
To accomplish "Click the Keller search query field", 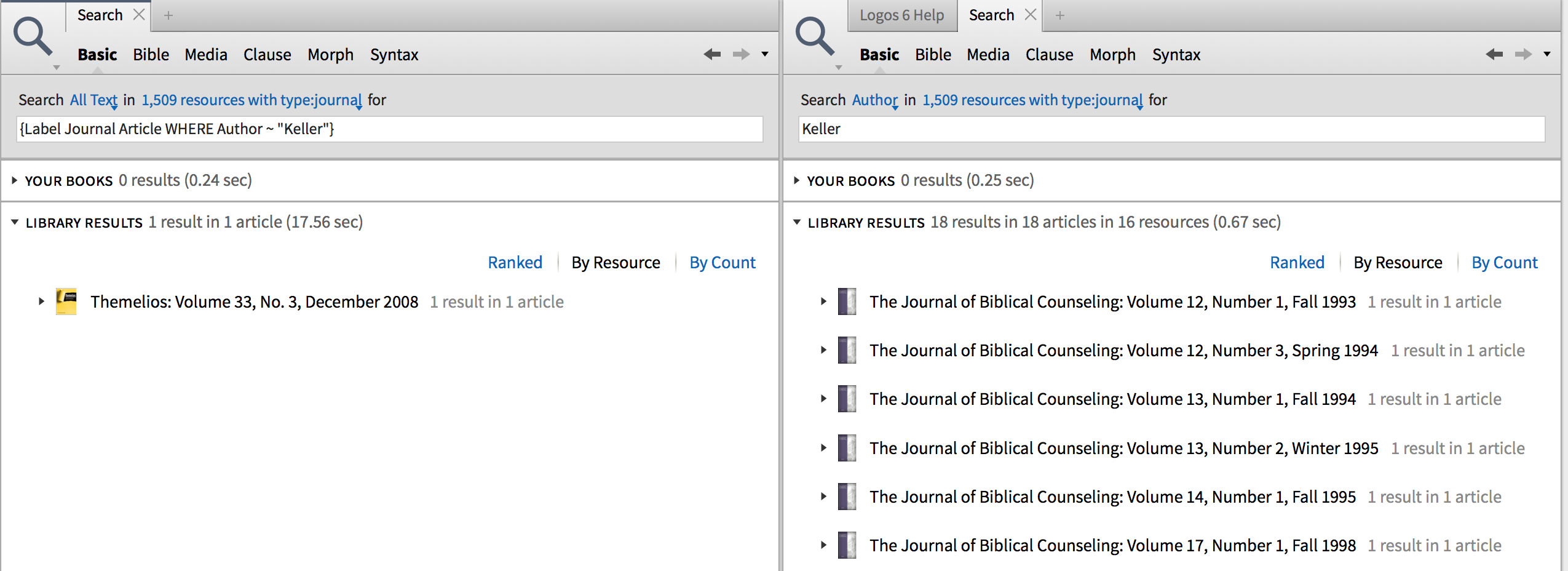I will pyautogui.click(x=1172, y=129).
